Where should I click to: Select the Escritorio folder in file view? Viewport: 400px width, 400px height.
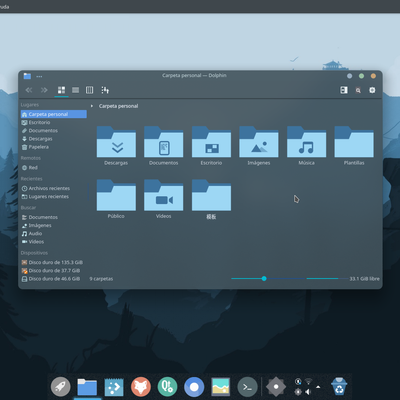pos(211,142)
